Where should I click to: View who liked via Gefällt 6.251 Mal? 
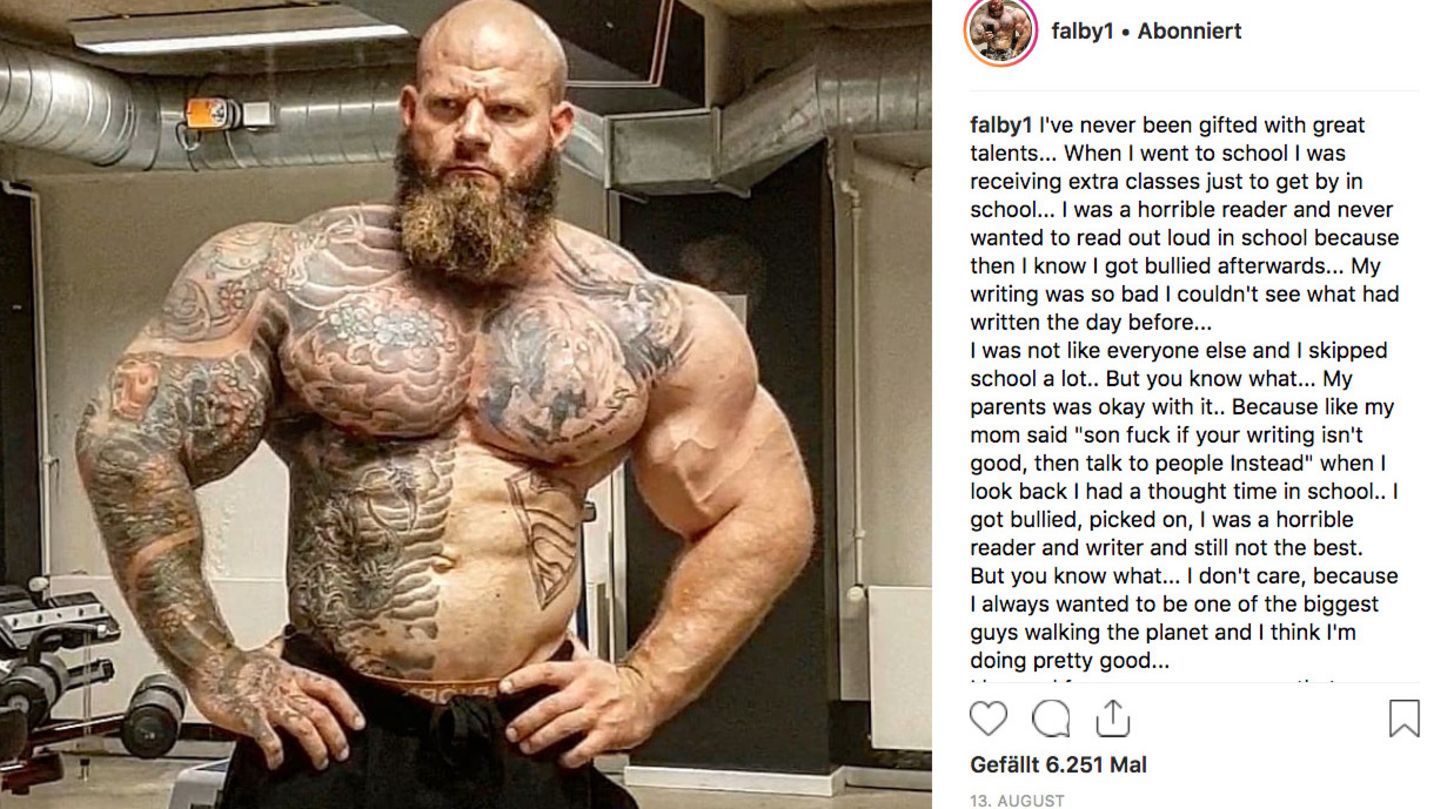pos(1058,765)
